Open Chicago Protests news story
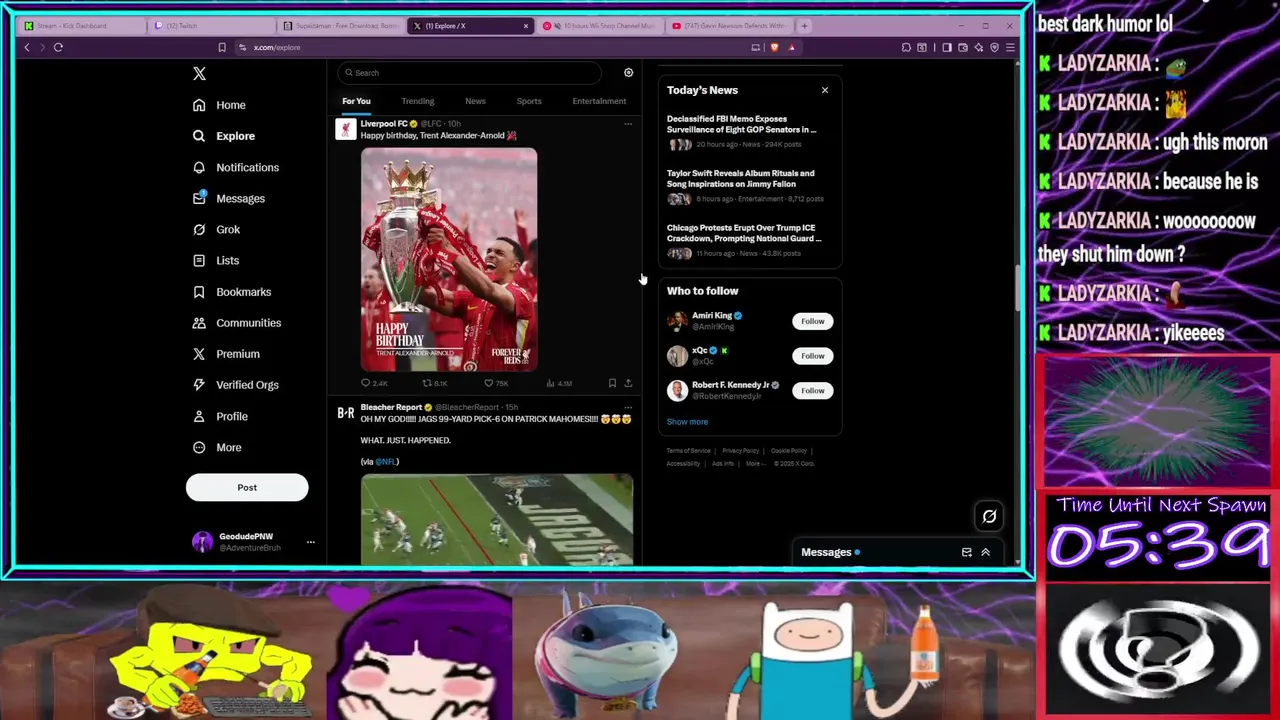 (748, 240)
